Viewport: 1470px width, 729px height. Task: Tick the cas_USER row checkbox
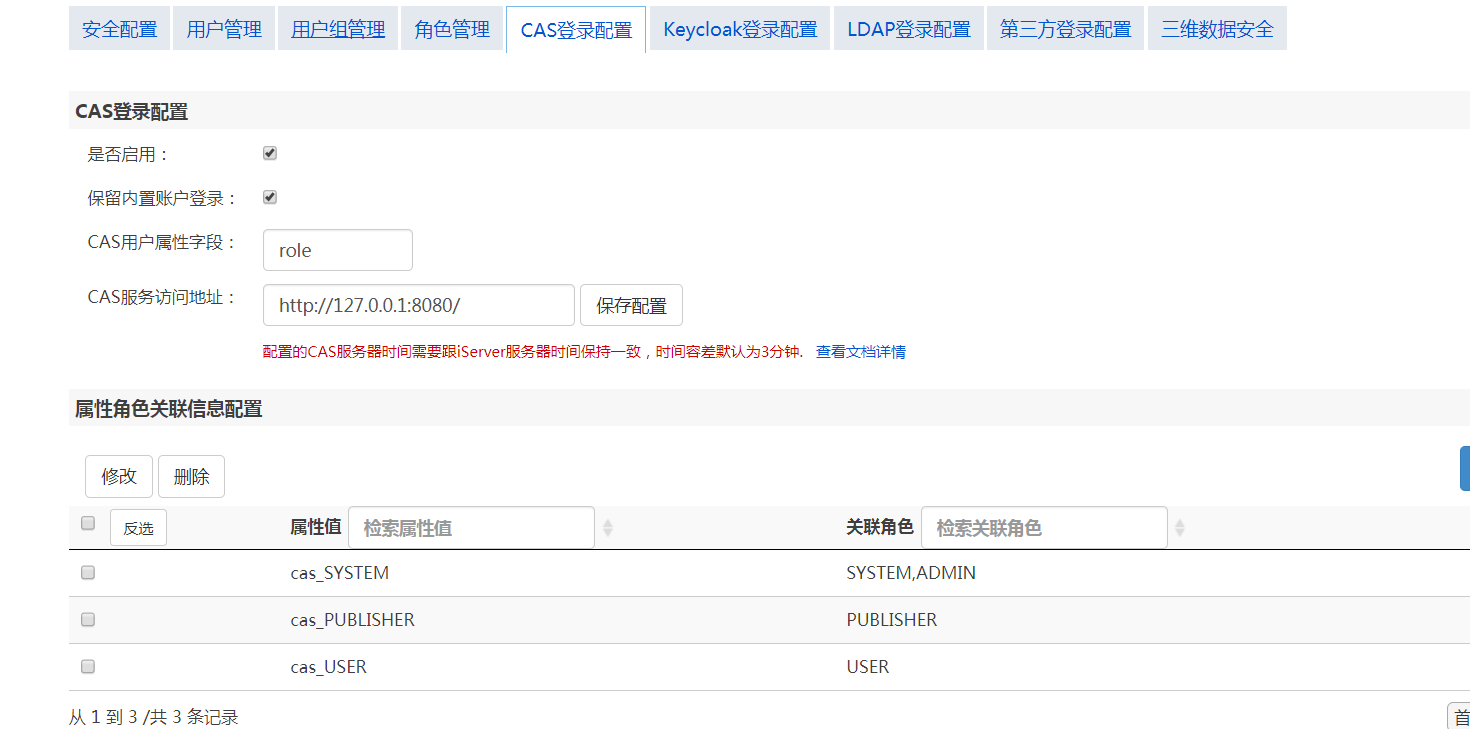[x=88, y=666]
